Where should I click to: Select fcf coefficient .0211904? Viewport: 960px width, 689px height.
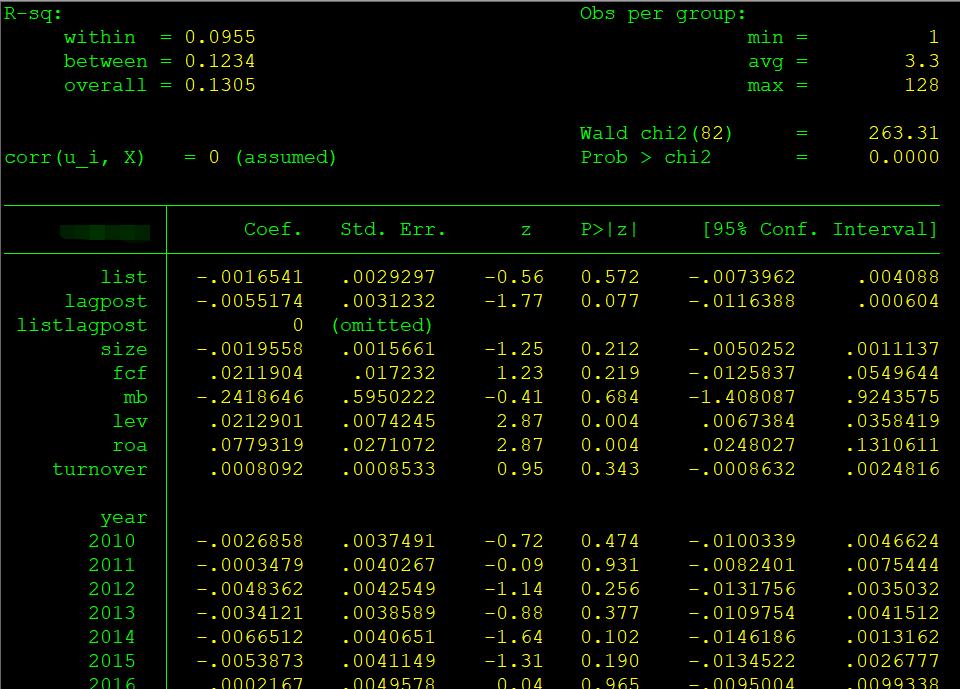point(256,373)
